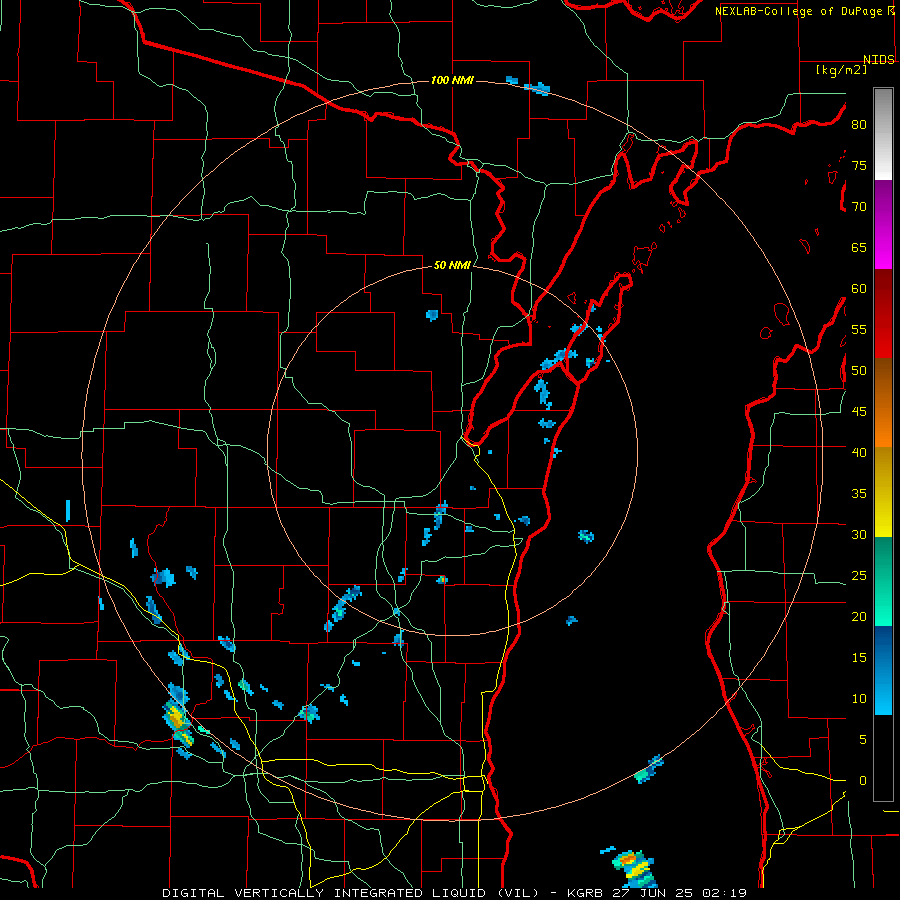Pick the purple-magenta segment of the color scale
This screenshot has width=900, height=900.
click(883, 224)
